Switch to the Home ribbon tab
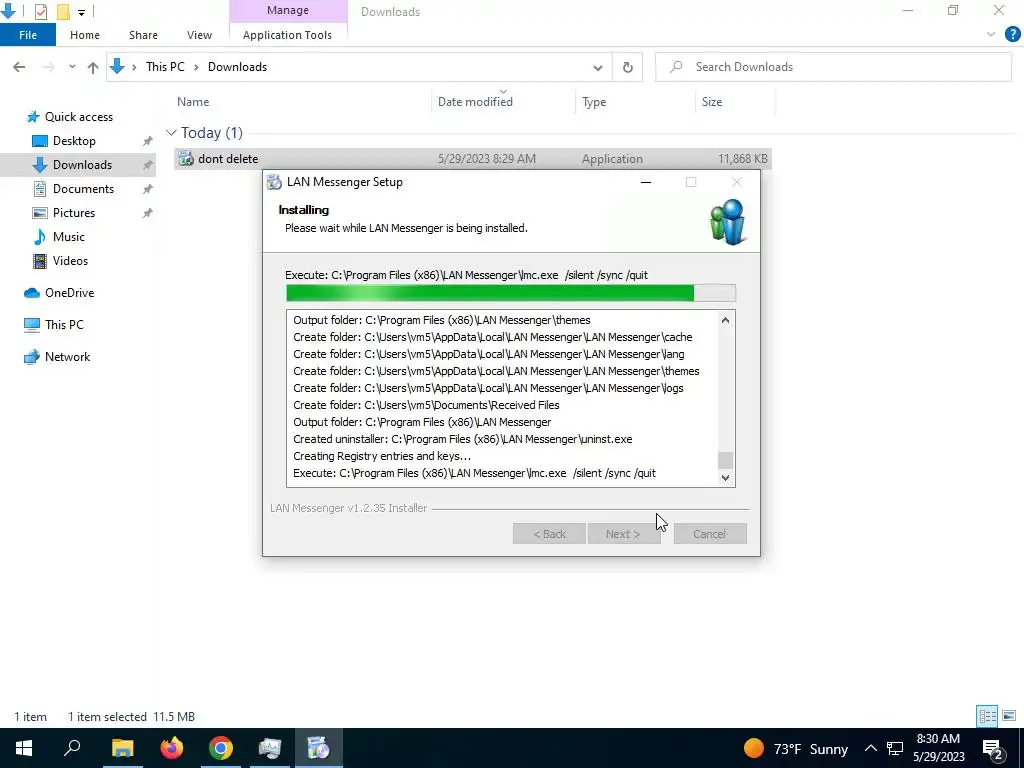This screenshot has height=768, width=1024. coord(85,35)
